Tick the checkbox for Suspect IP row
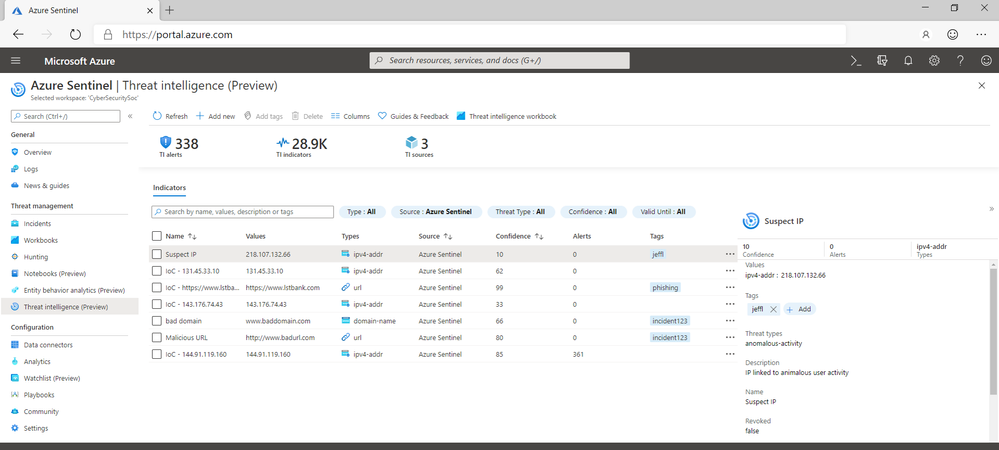This screenshot has width=999, height=450. pos(157,254)
